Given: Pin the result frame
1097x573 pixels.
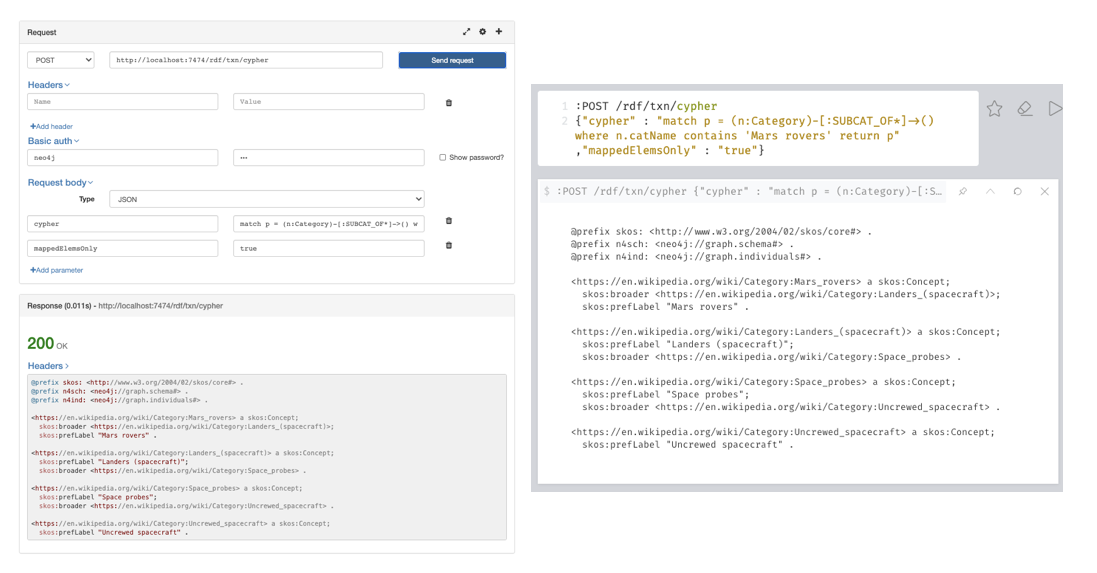Looking at the screenshot, I should click(962, 191).
